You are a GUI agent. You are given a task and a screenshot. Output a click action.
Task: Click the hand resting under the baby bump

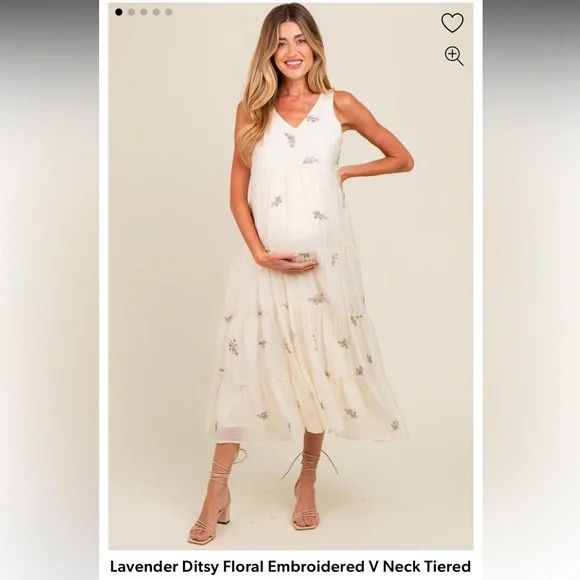click(x=290, y=263)
